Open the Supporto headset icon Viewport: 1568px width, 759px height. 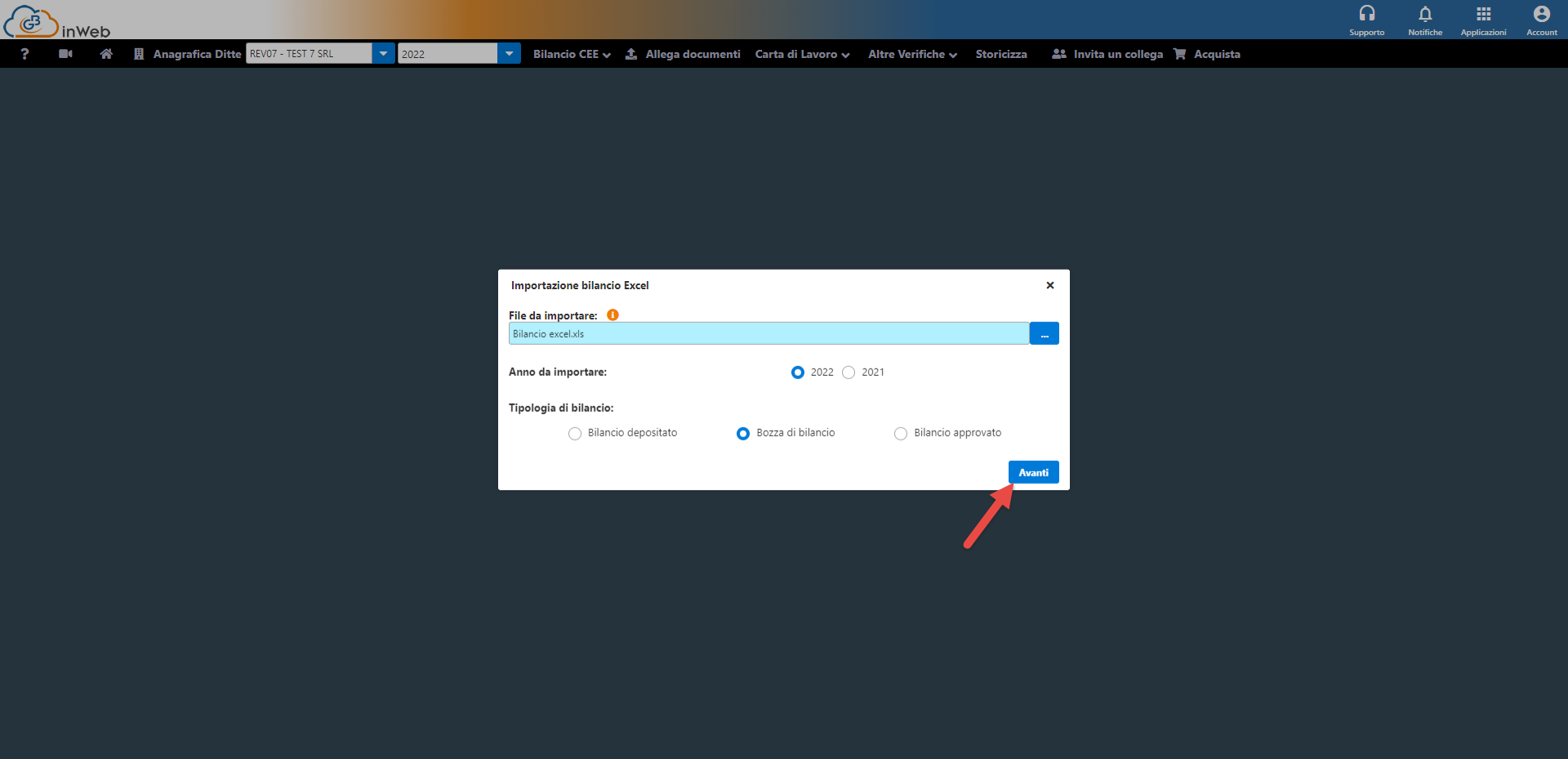[1367, 14]
